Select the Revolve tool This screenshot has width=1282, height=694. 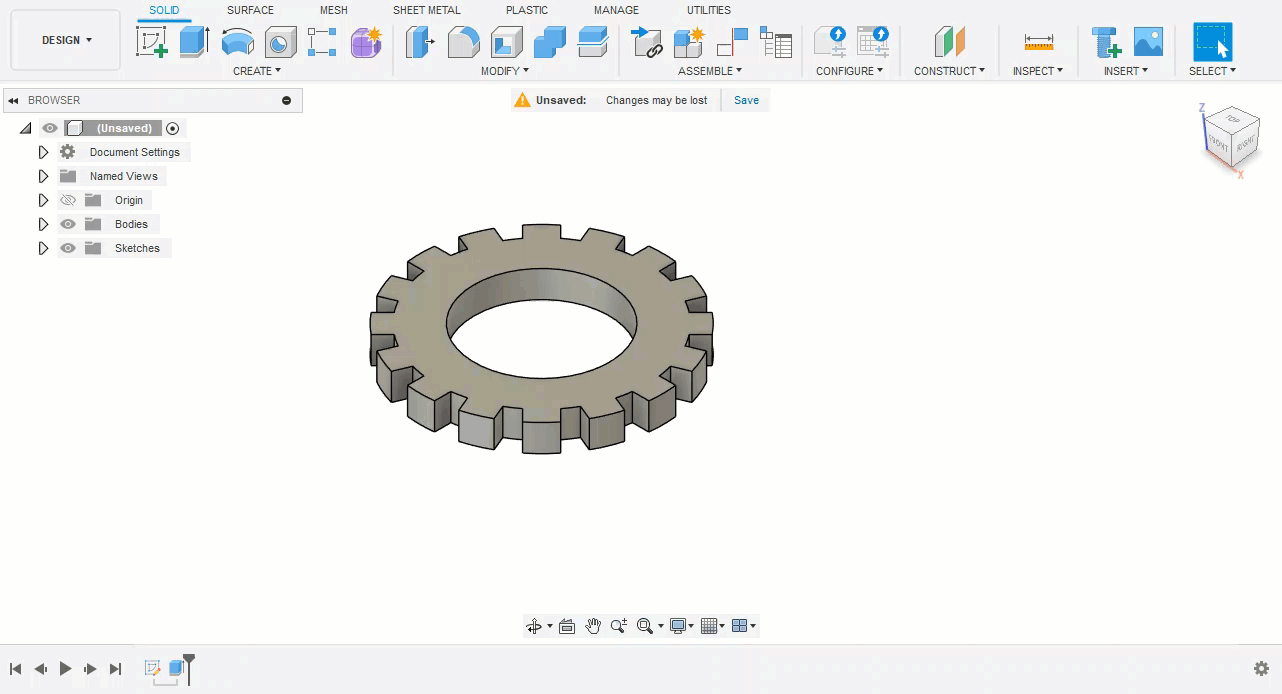tap(237, 42)
